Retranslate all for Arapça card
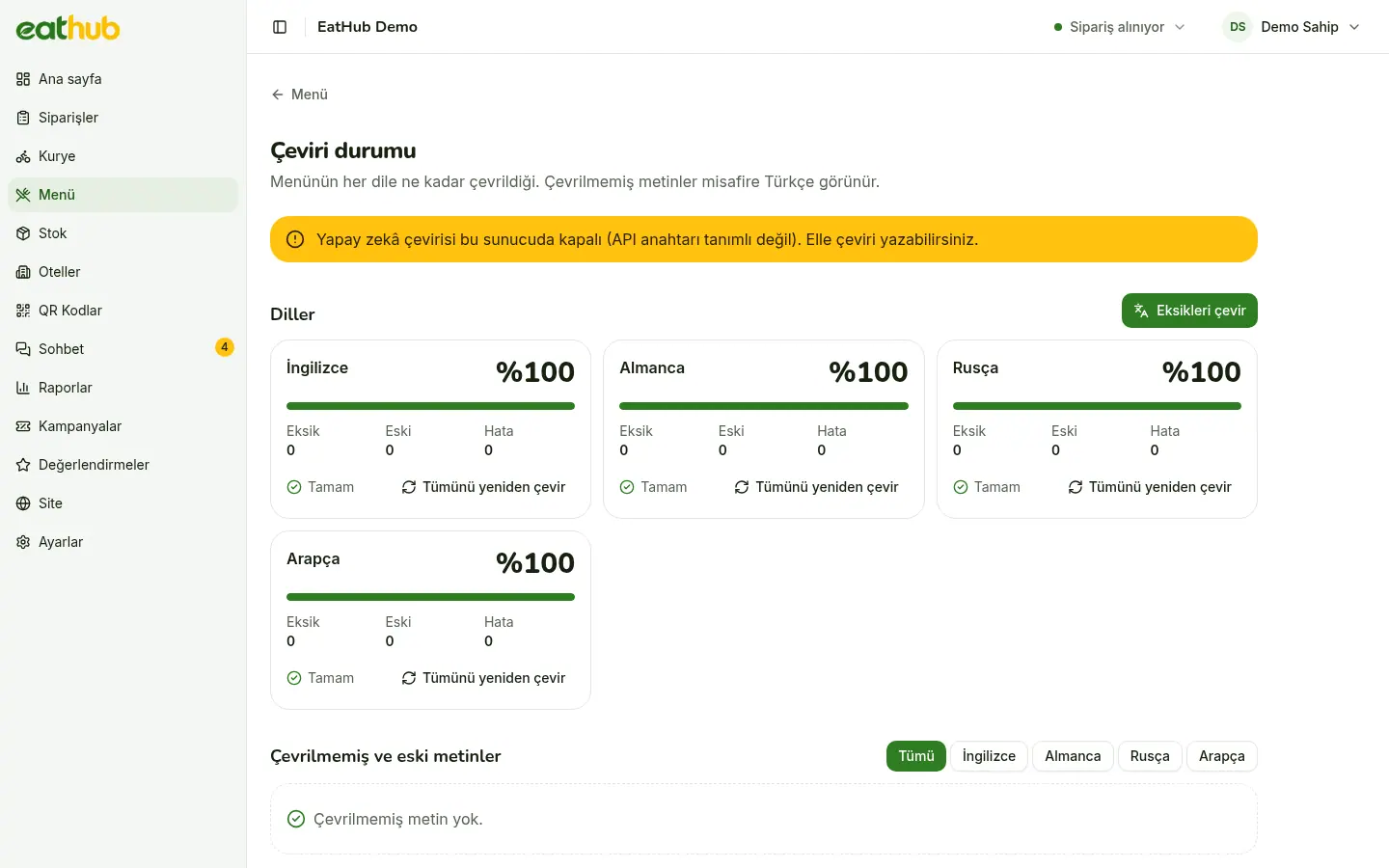Screen dimensions: 1389x868 coord(483,678)
